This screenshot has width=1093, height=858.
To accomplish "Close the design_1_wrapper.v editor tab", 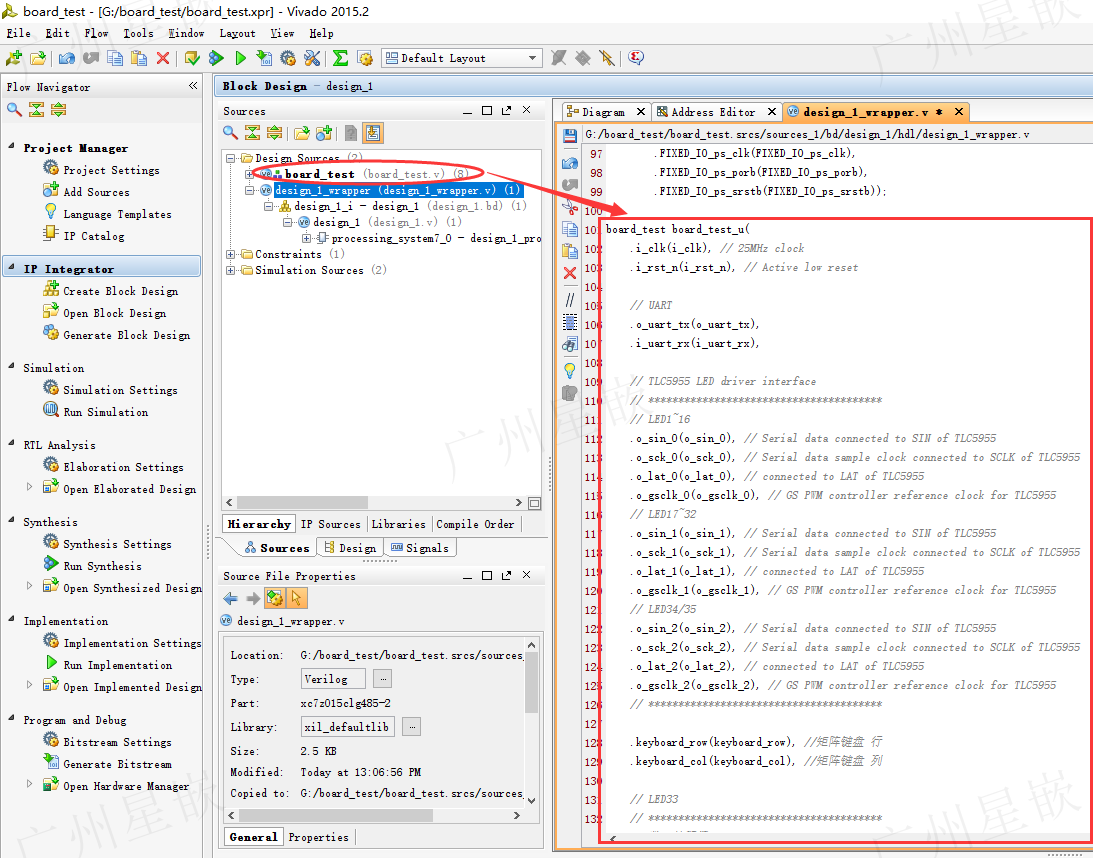I will [x=958, y=112].
